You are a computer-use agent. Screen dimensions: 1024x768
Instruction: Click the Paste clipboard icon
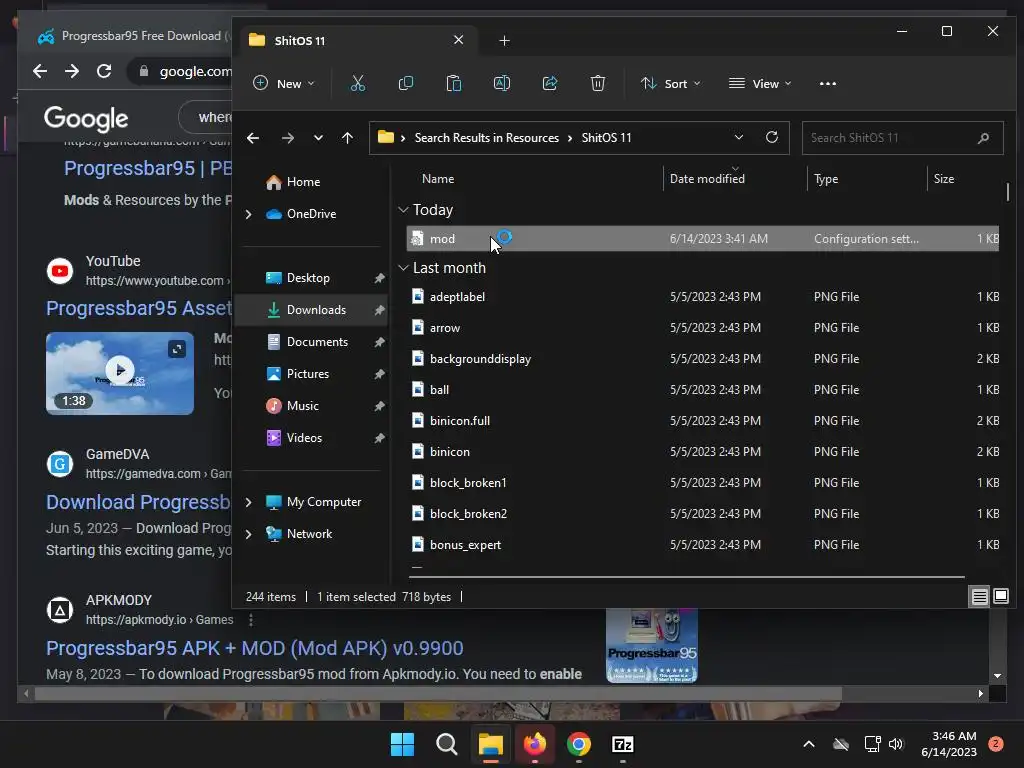(x=454, y=84)
